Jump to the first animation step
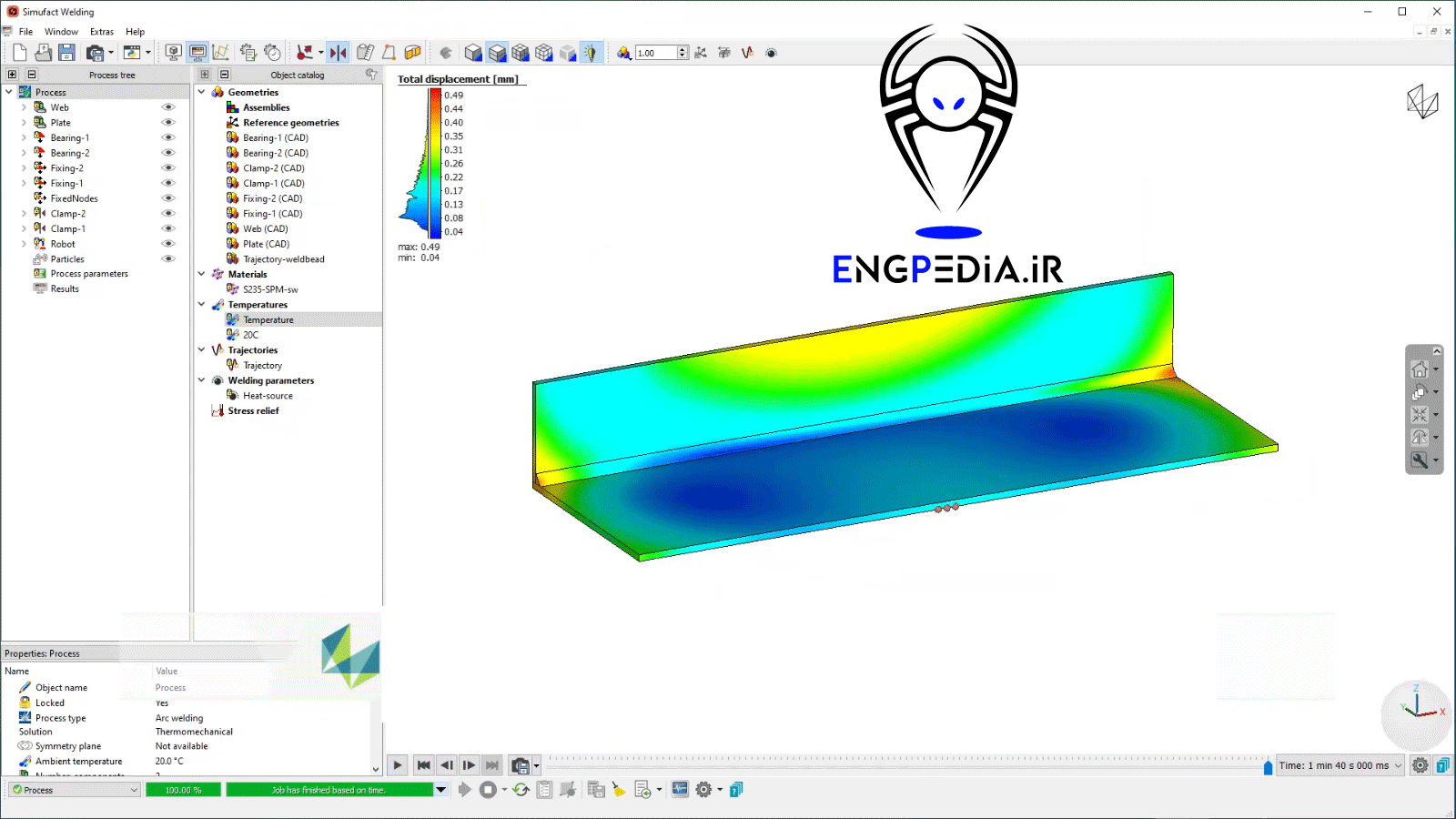1456x819 pixels. [423, 765]
